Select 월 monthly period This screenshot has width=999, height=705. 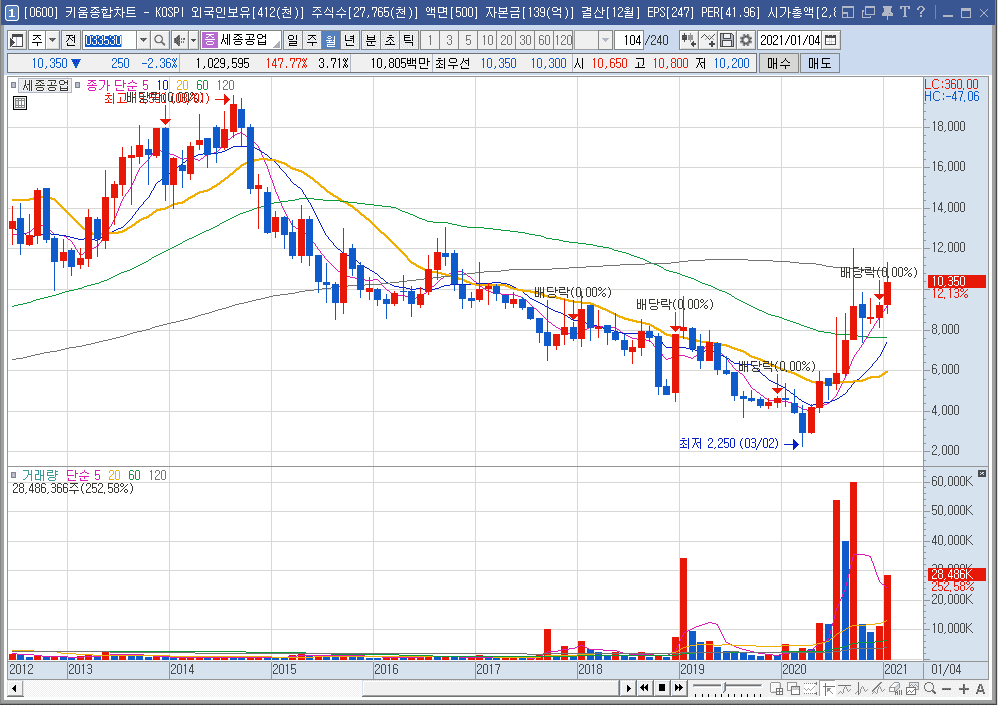click(x=331, y=41)
